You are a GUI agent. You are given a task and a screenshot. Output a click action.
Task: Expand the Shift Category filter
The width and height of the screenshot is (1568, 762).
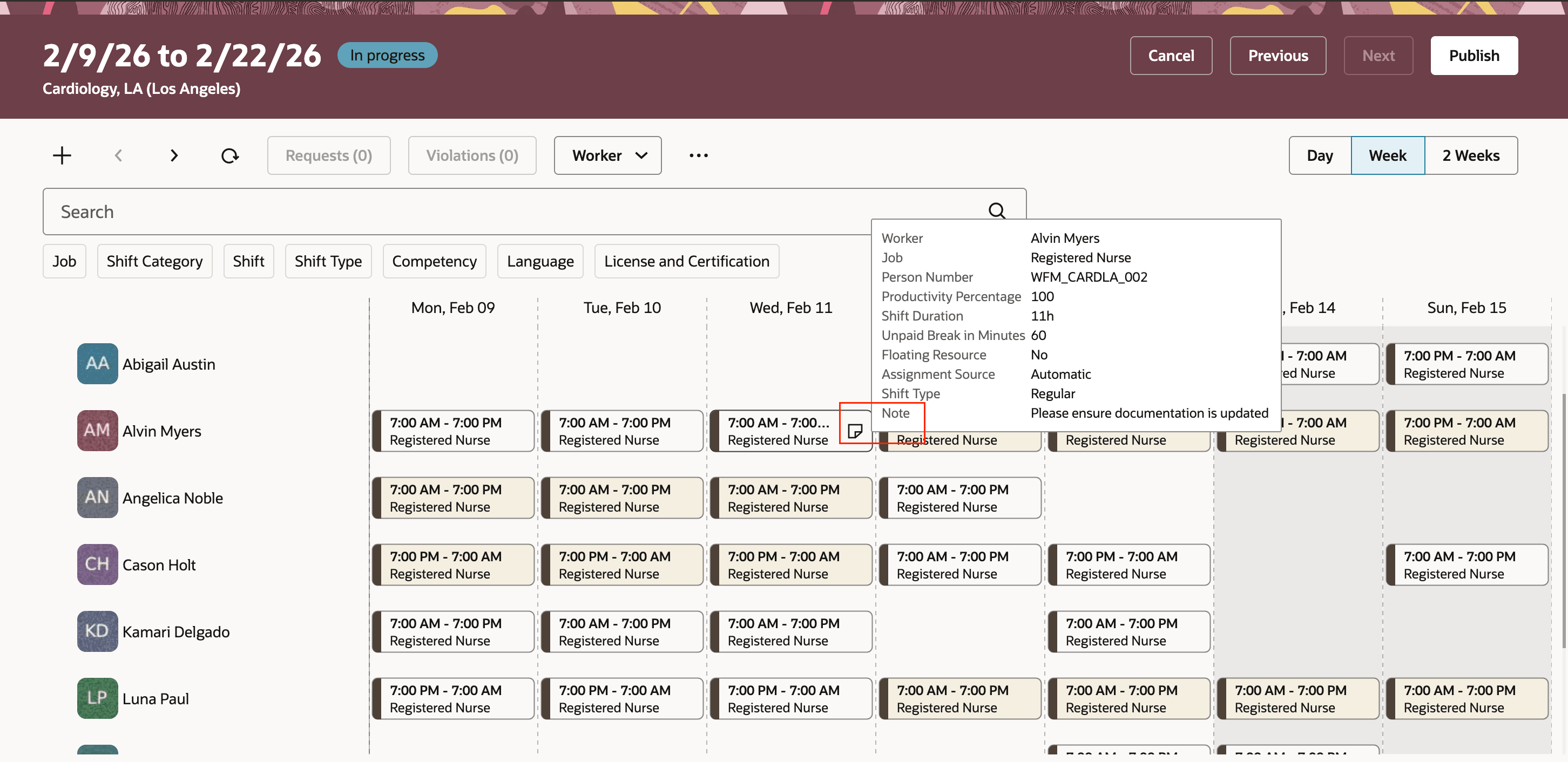pyautogui.click(x=154, y=261)
